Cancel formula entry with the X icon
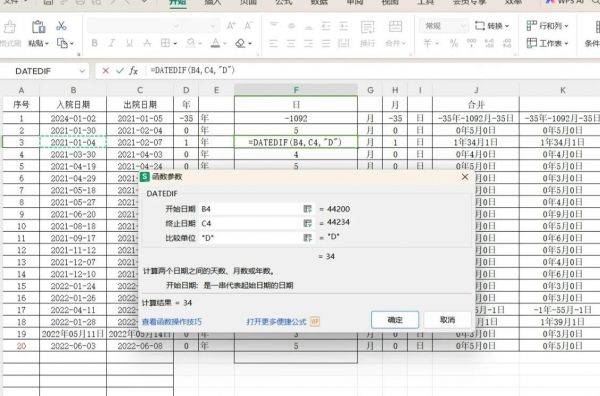 [106, 71]
